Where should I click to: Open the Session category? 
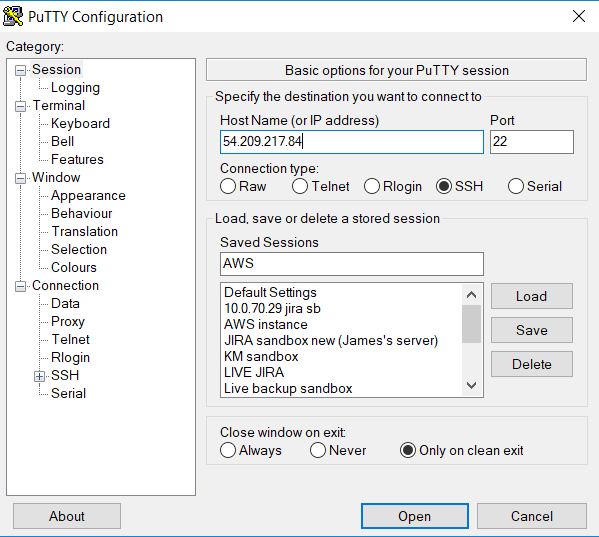click(57, 70)
